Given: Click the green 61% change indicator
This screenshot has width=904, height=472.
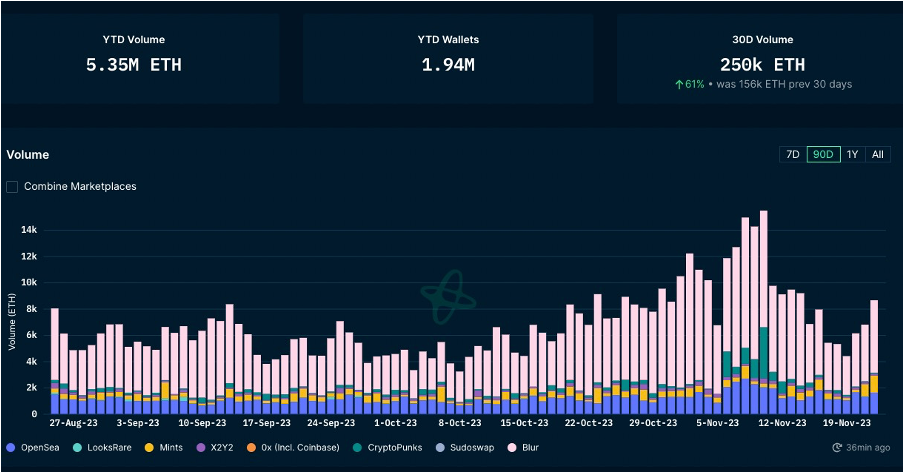Looking at the screenshot, I should point(691,84).
